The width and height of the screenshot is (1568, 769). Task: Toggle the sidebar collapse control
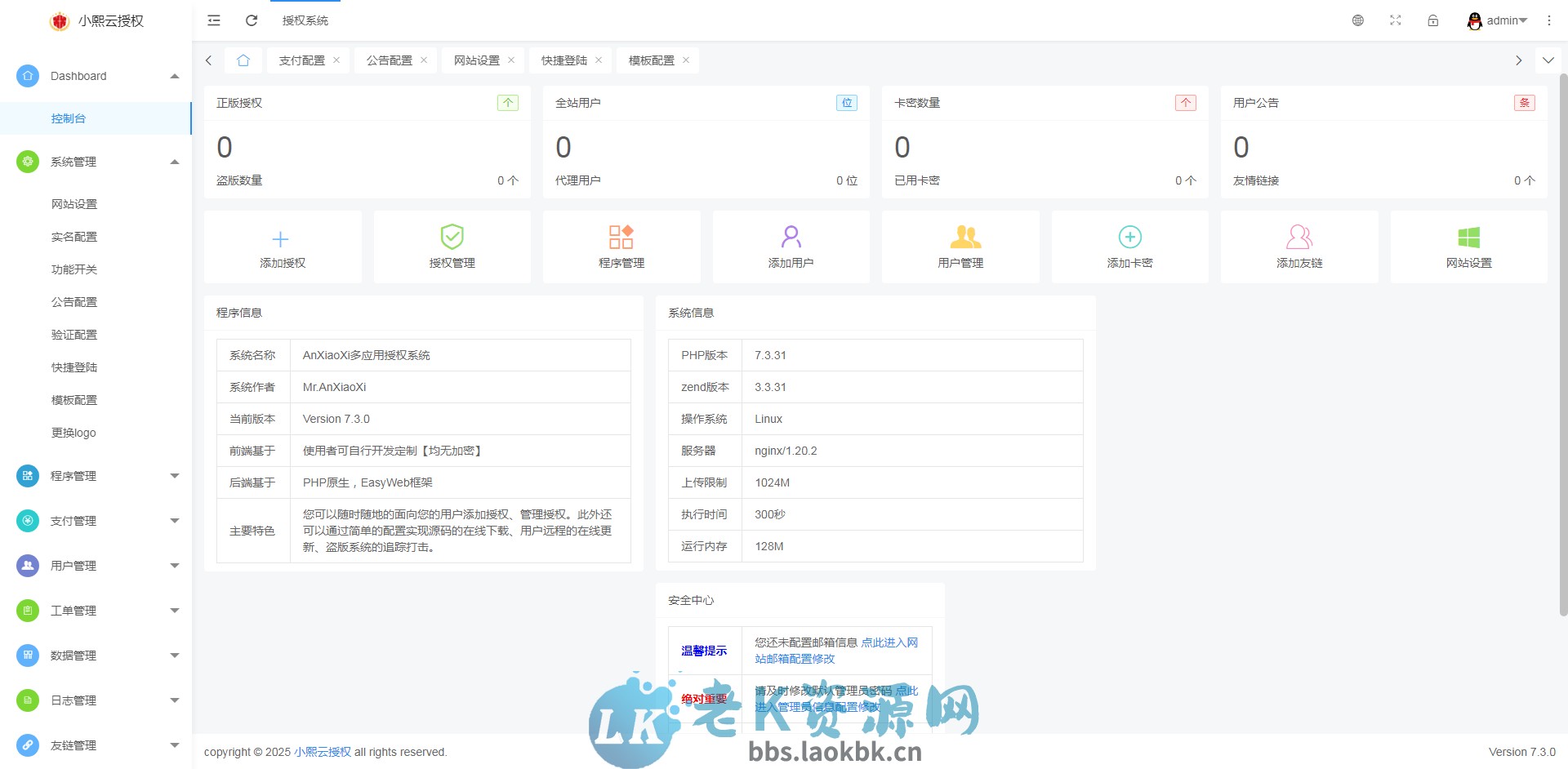click(213, 20)
